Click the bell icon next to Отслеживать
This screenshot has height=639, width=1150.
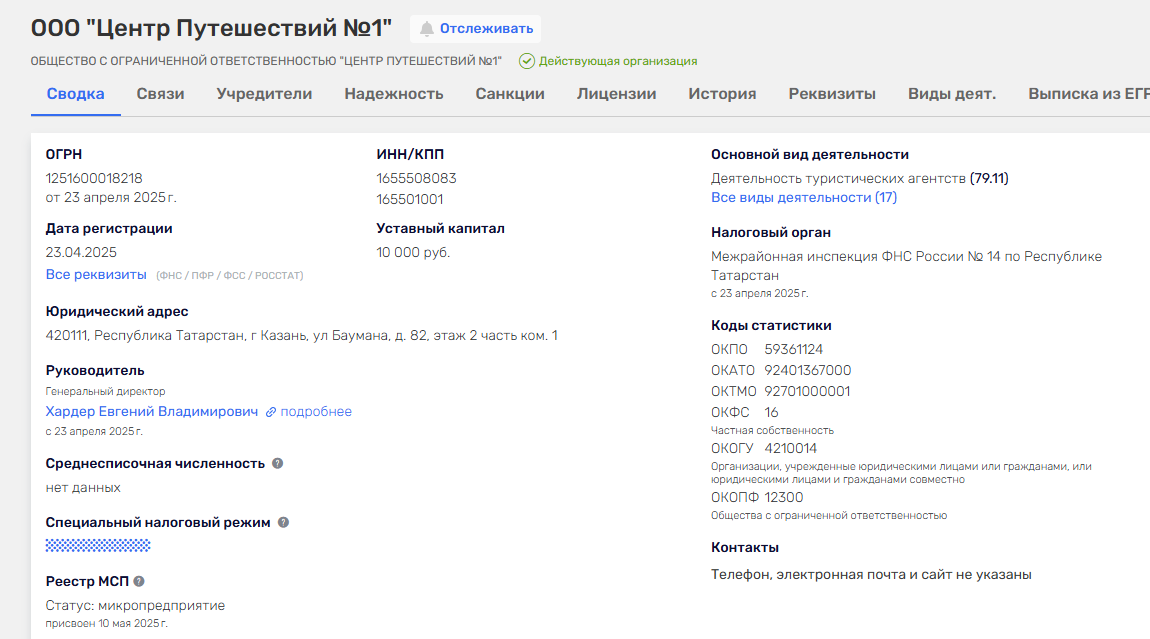coord(426,29)
